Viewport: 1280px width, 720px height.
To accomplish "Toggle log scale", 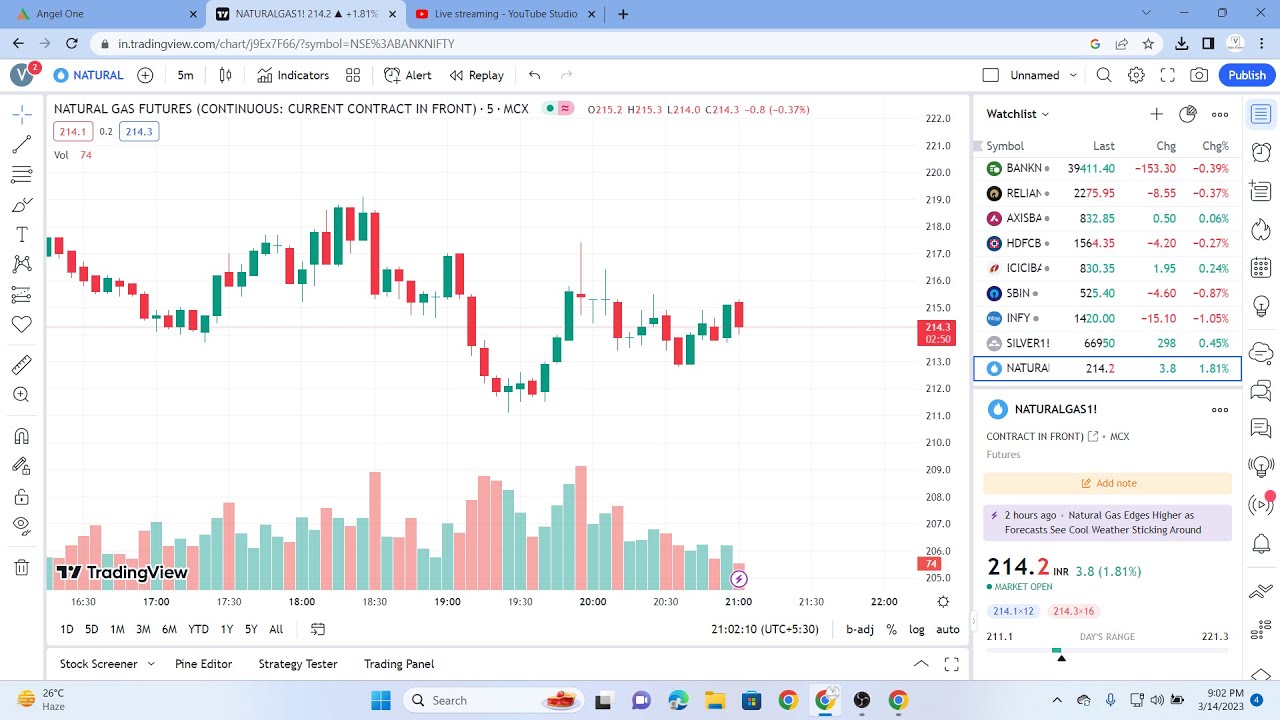I will 917,629.
